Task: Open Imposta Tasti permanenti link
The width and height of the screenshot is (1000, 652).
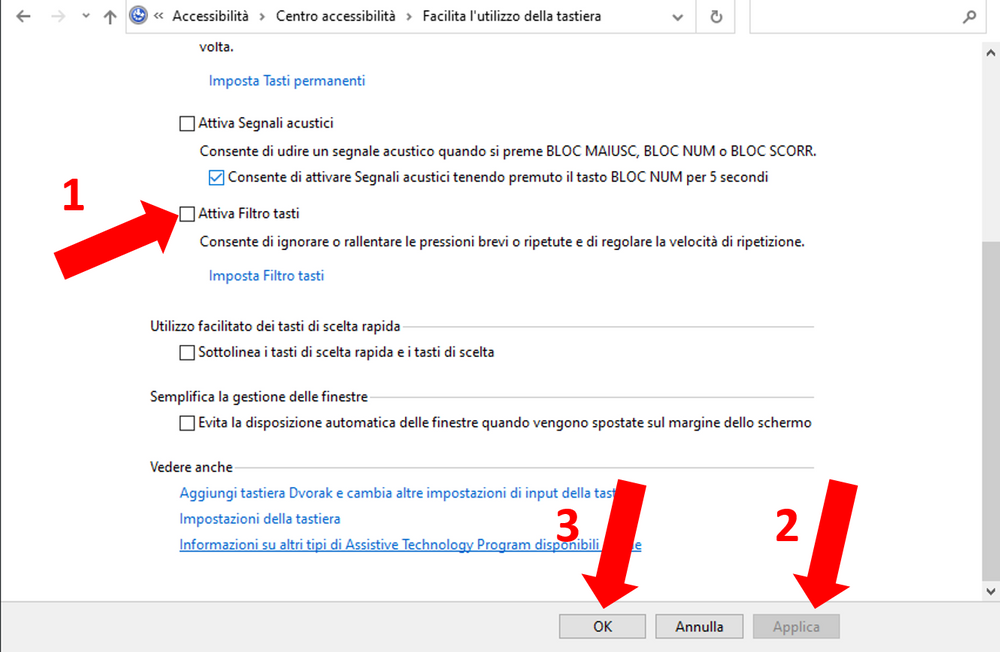Action: click(x=286, y=81)
